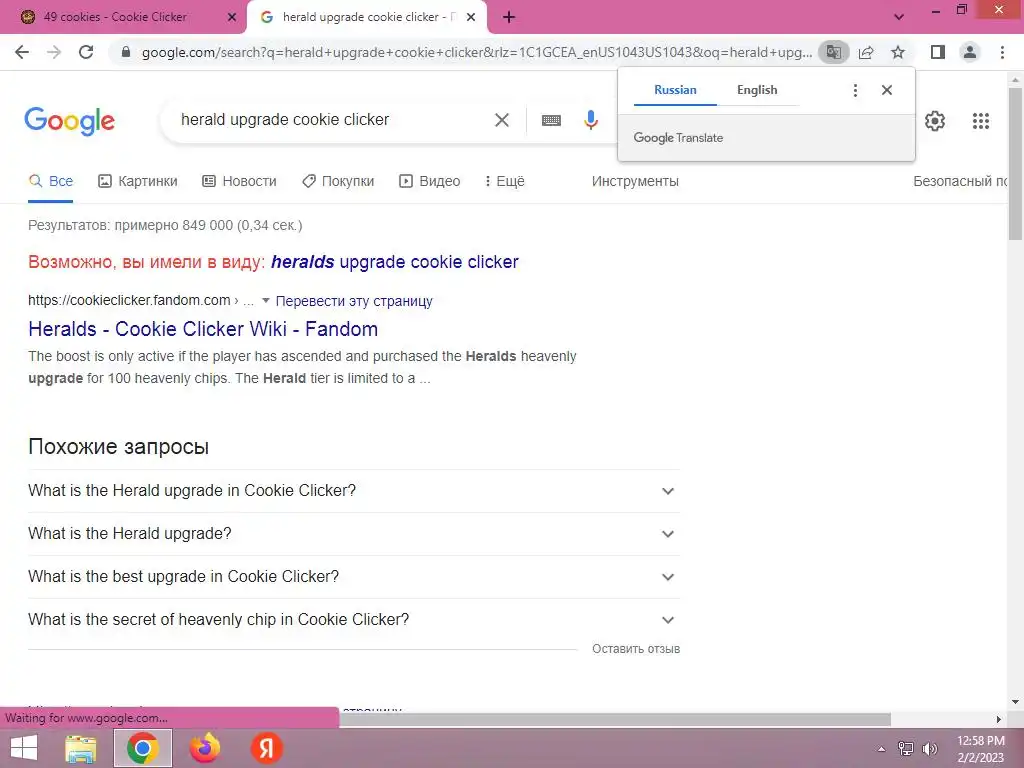Open translate popup options menu
This screenshot has width=1024, height=768.
(855, 90)
